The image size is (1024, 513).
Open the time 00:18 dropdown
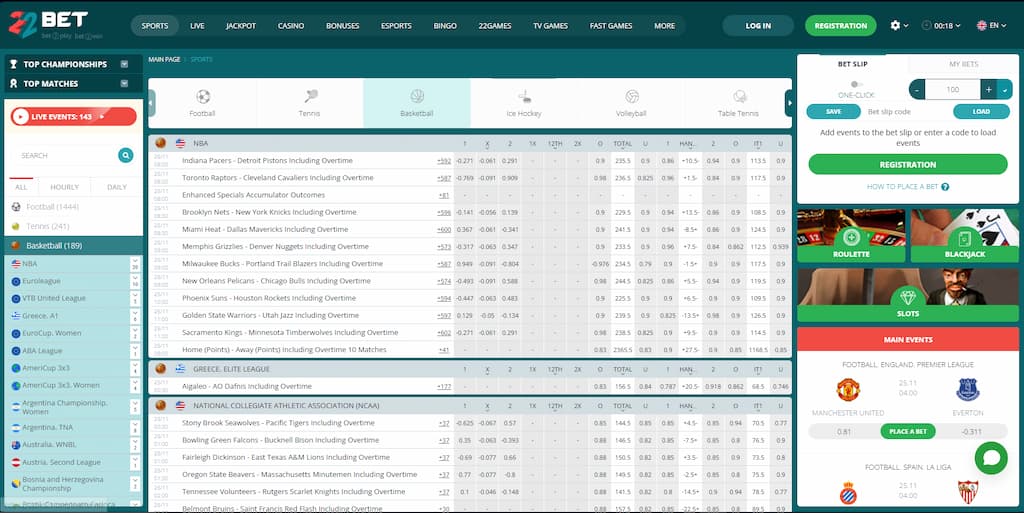coord(941,25)
